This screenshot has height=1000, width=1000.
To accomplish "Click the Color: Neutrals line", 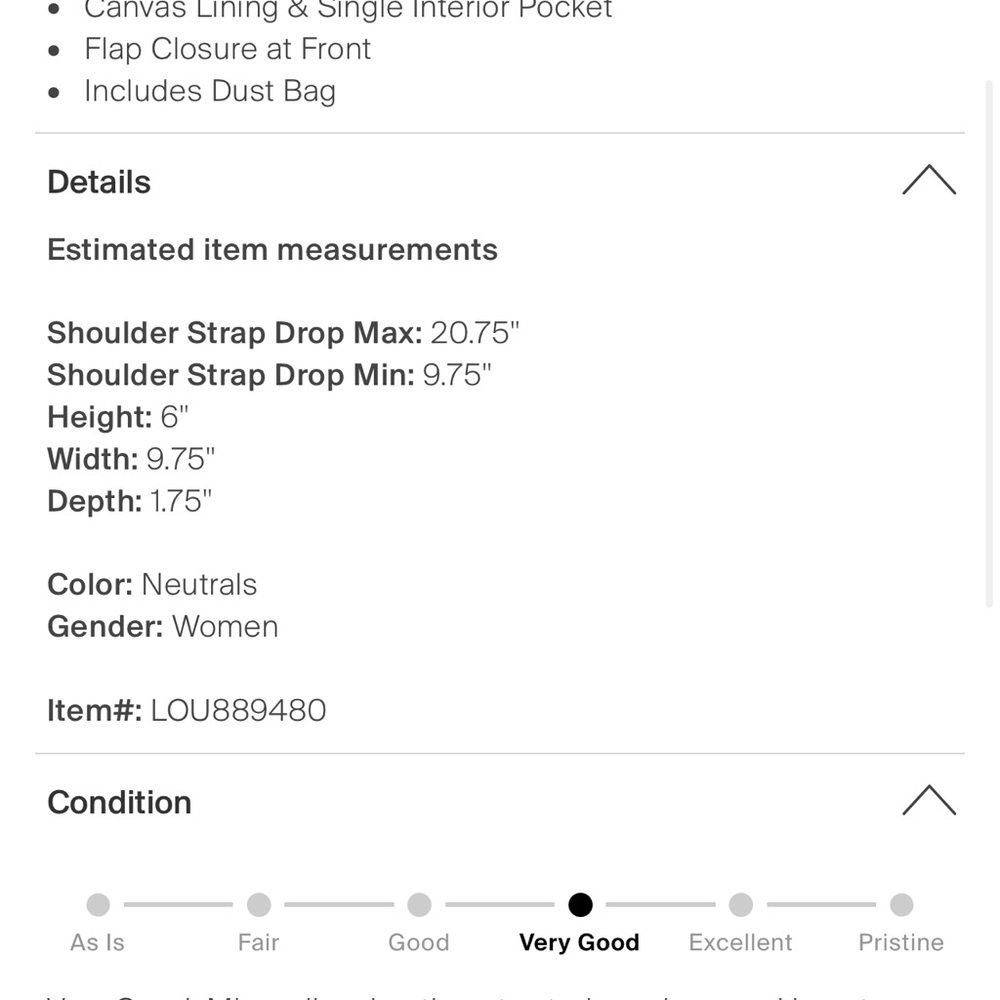I will [152, 584].
